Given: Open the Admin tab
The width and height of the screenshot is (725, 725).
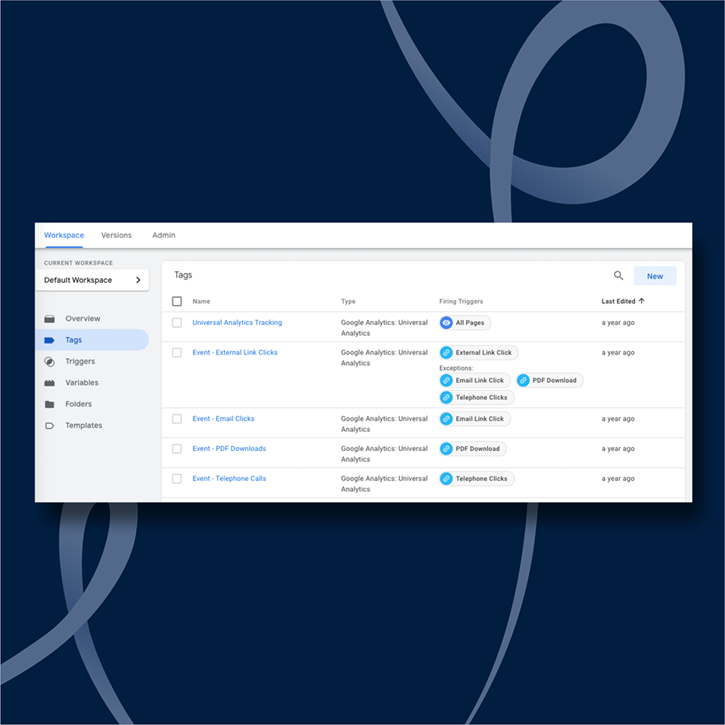Looking at the screenshot, I should [163, 236].
